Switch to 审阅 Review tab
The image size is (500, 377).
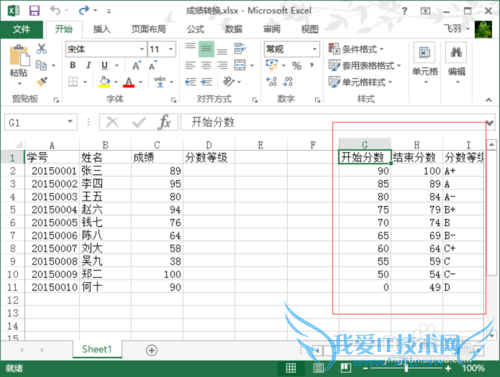click(272, 29)
